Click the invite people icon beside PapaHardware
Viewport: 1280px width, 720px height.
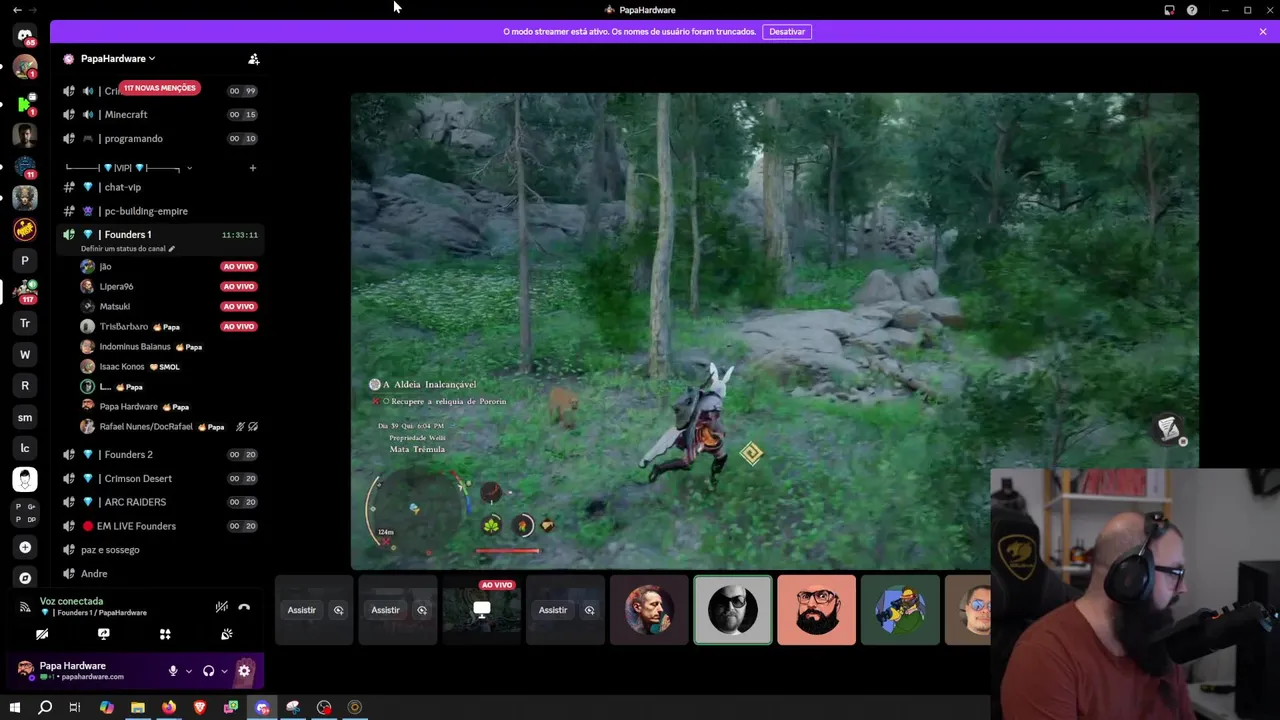(254, 59)
